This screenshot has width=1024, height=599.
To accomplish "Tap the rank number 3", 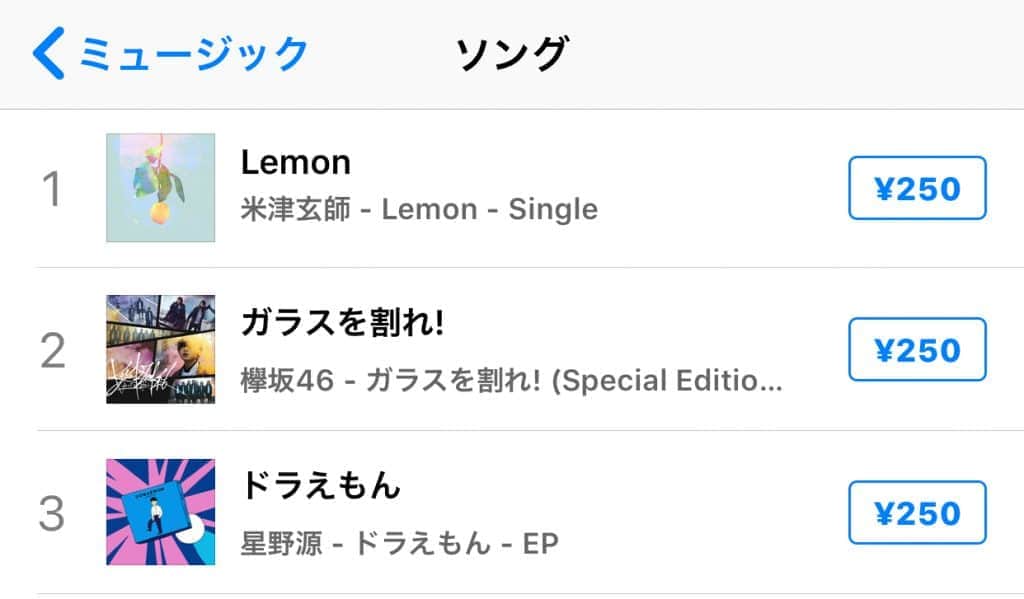I will [52, 513].
